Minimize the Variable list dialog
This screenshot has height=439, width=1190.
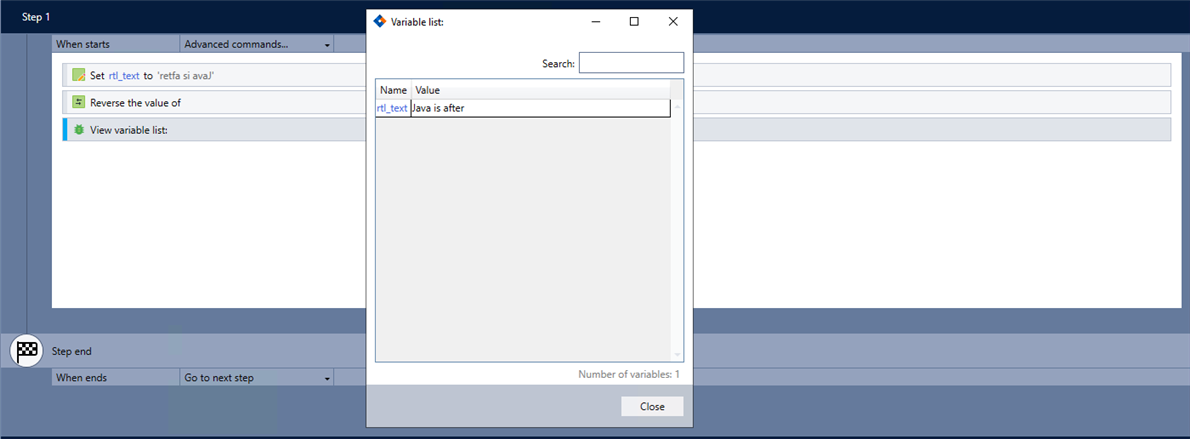coord(596,21)
